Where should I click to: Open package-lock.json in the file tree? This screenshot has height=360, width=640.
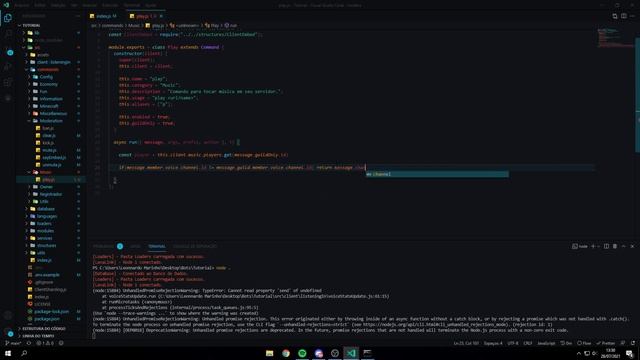51,311
